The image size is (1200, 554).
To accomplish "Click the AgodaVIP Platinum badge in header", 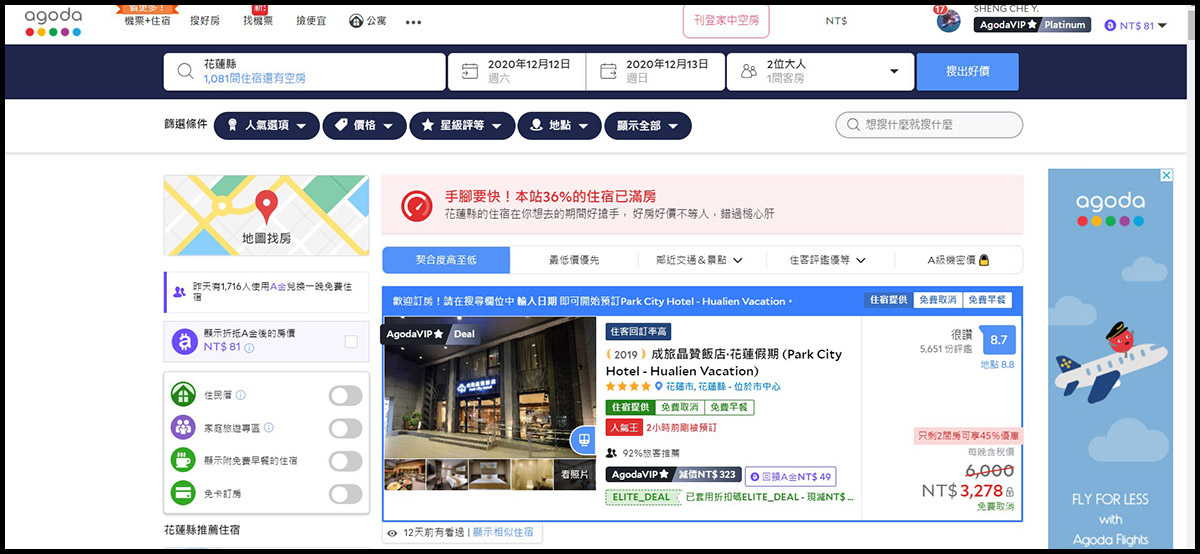I will pyautogui.click(x=1034, y=25).
